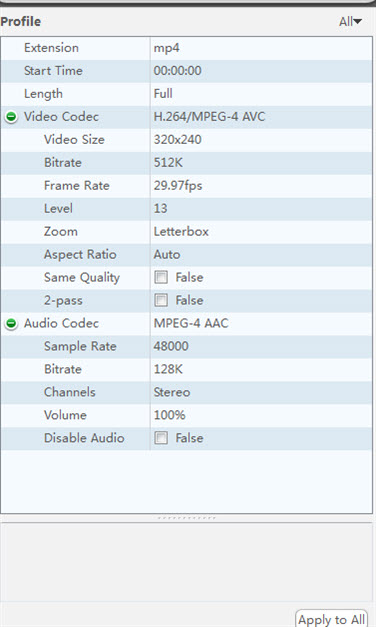This screenshot has height=627, width=376.
Task: Select the Channels row label
Action: click(x=70, y=392)
